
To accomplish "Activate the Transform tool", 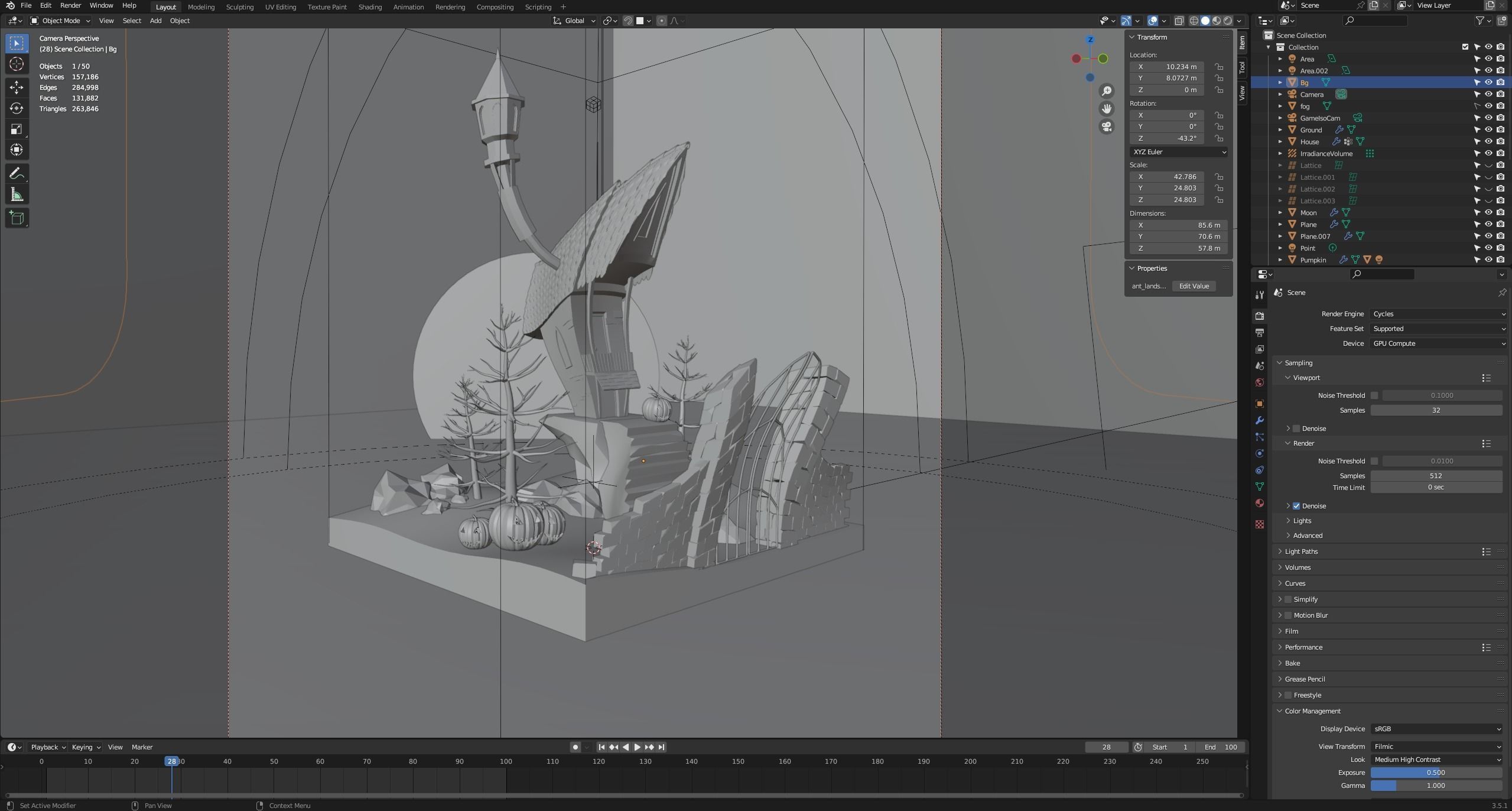I will 17,150.
